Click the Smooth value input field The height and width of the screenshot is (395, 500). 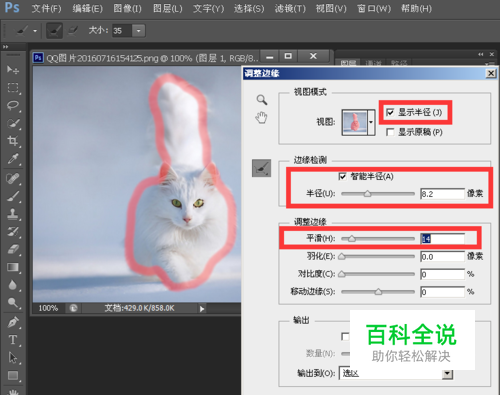pyautogui.click(x=442, y=239)
